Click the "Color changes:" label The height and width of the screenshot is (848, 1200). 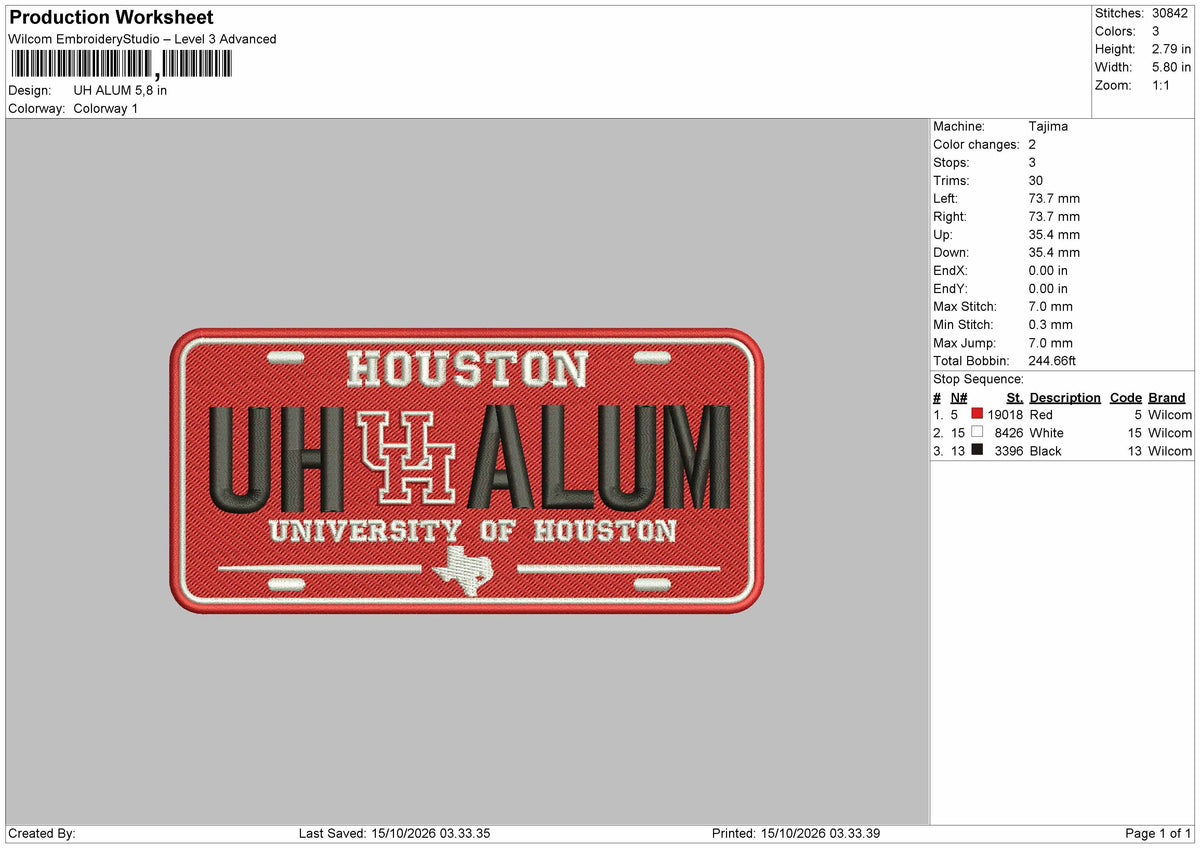pyautogui.click(x=976, y=144)
